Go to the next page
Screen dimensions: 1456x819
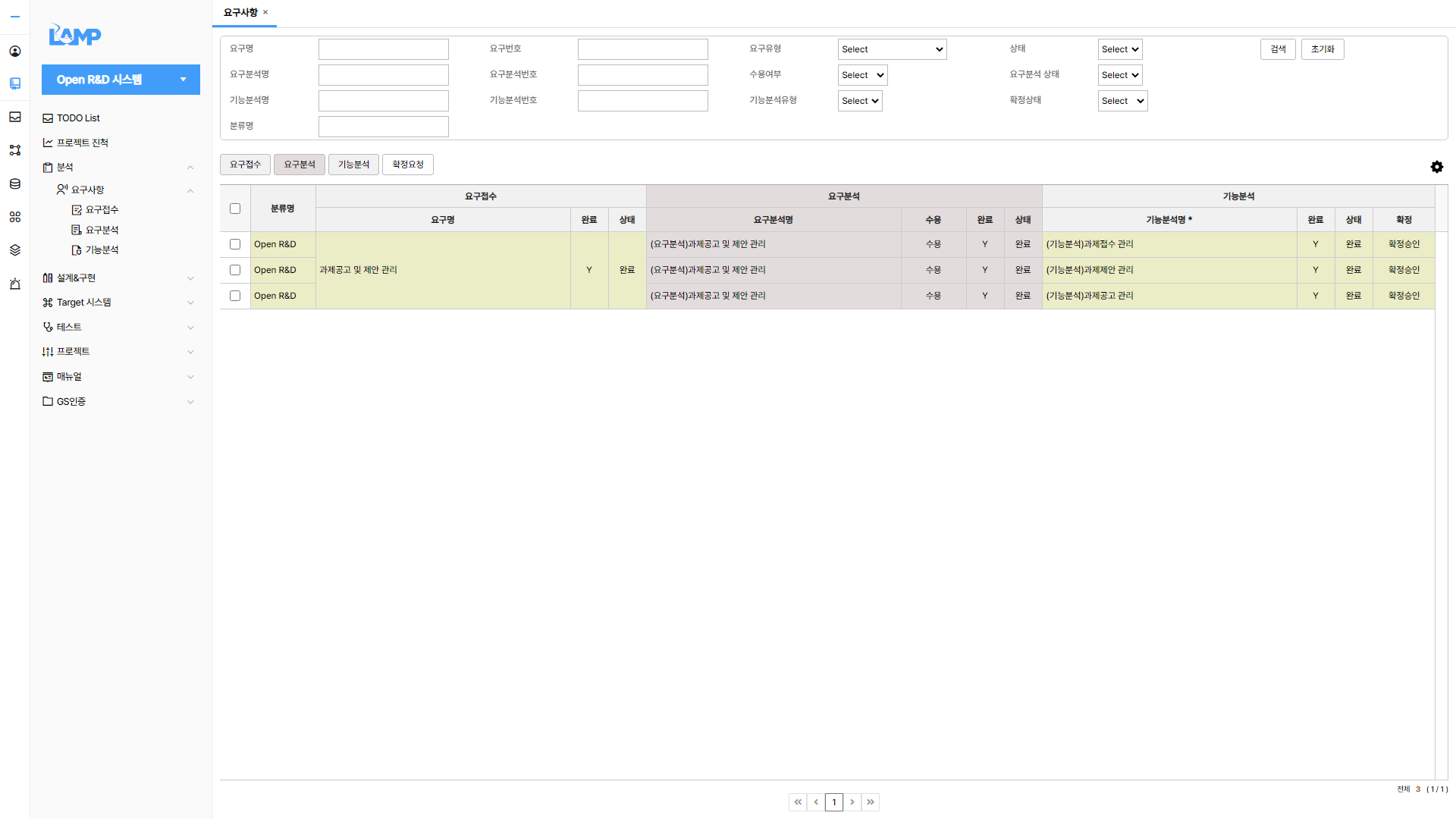click(852, 802)
